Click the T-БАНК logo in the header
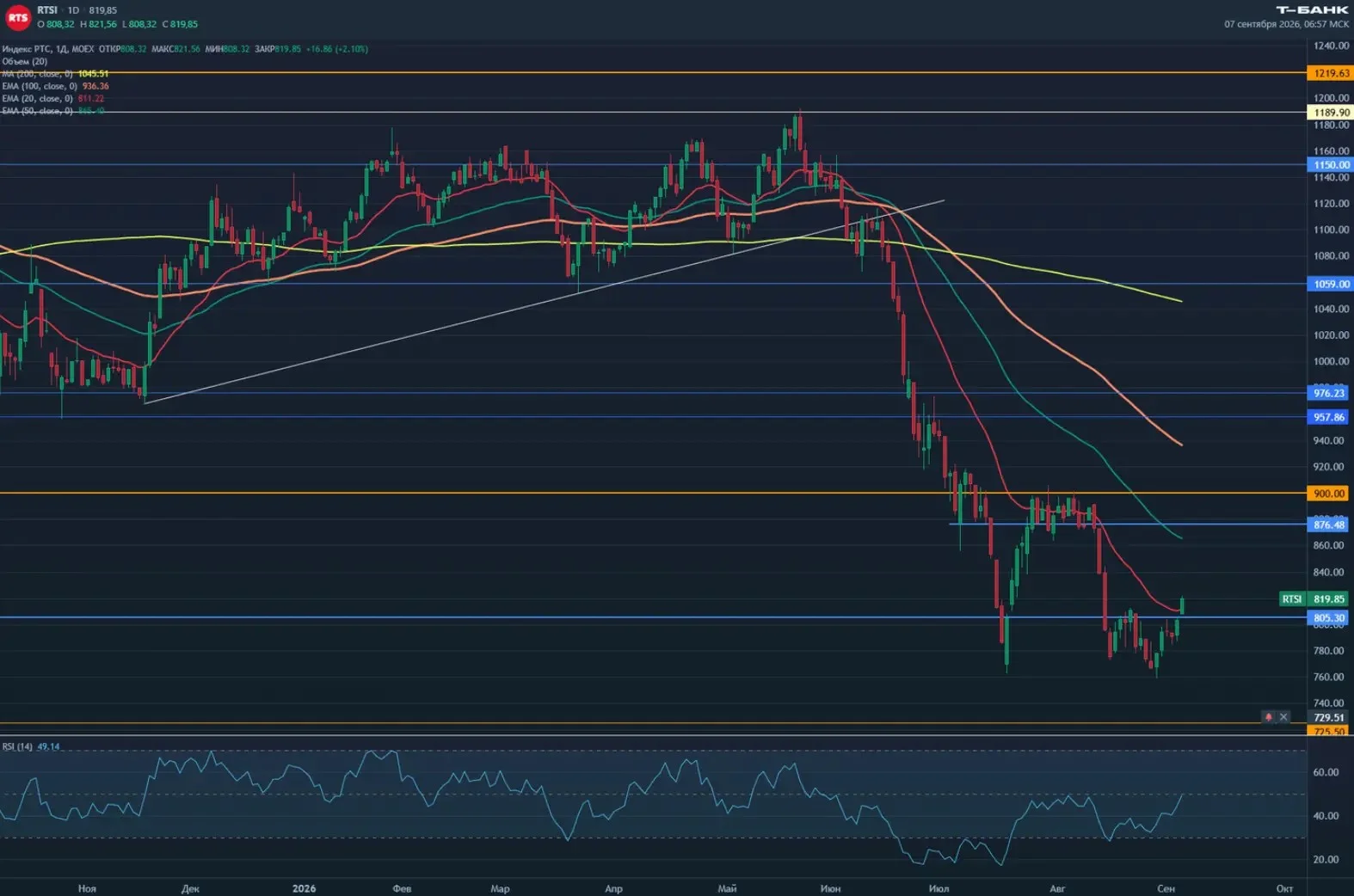1354x896 pixels. [x=1312, y=10]
